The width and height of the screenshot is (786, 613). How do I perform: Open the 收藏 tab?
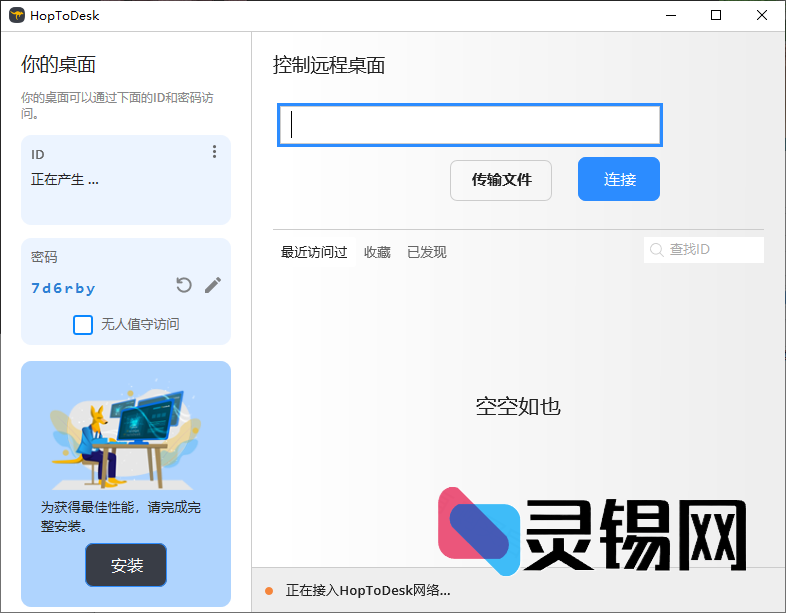[377, 252]
